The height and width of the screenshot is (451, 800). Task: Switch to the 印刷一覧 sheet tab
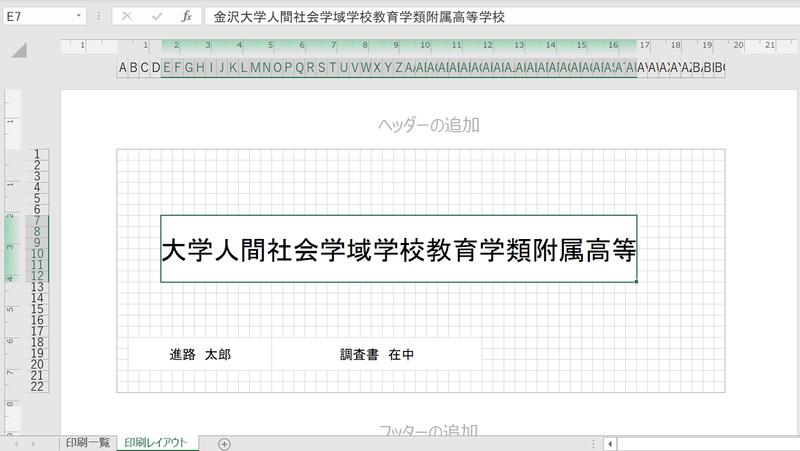click(x=88, y=443)
